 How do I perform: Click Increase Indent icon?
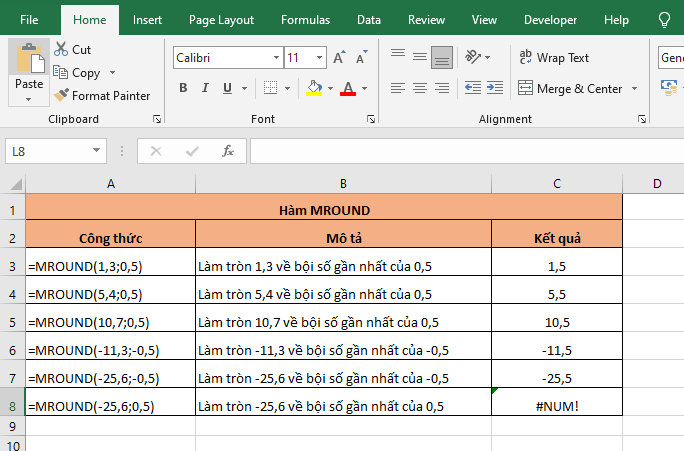pyautogui.click(x=495, y=88)
